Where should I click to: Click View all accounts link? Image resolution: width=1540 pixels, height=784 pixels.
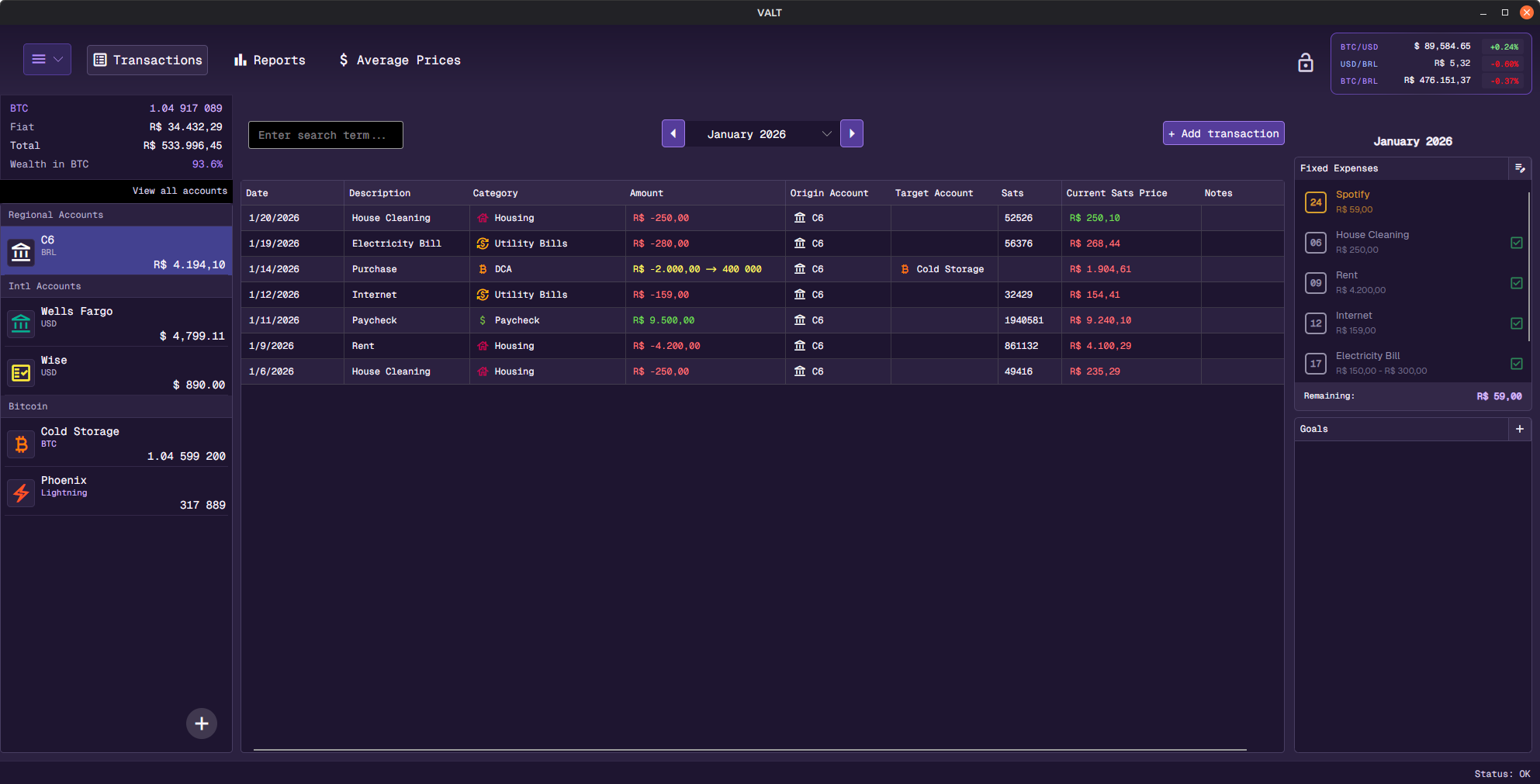(x=179, y=191)
